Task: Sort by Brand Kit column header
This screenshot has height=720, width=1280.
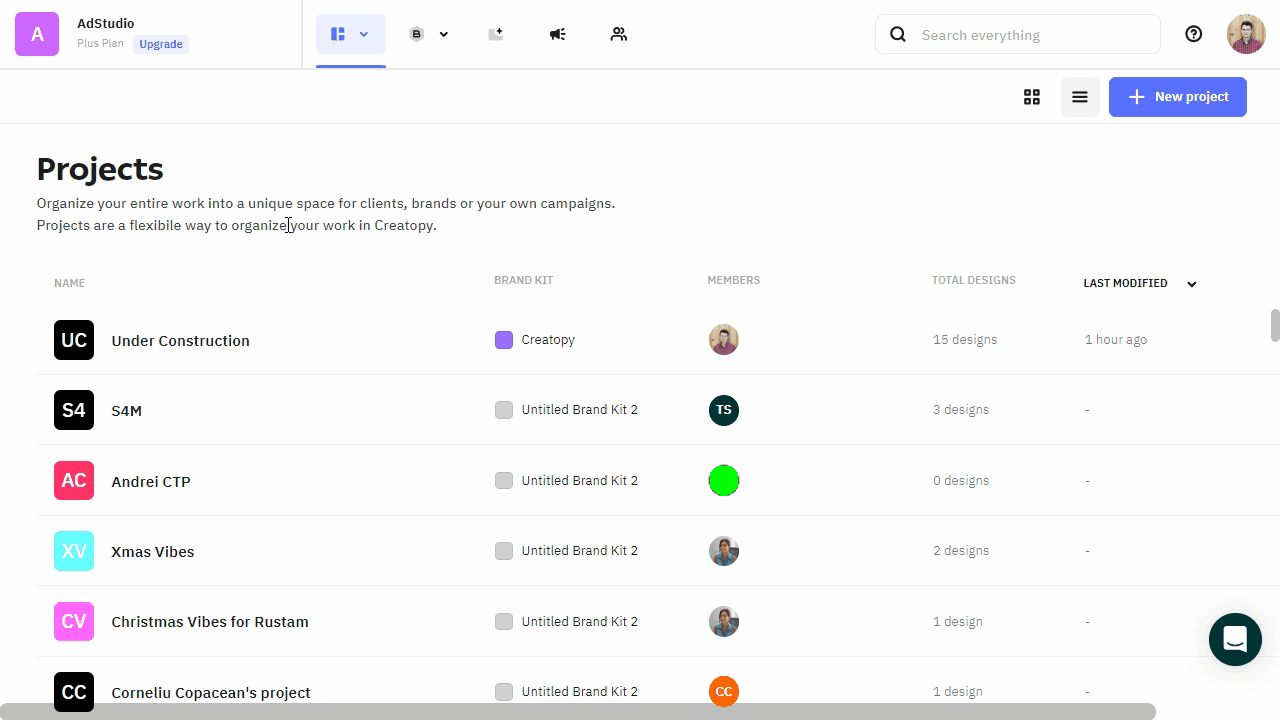Action: [523, 280]
